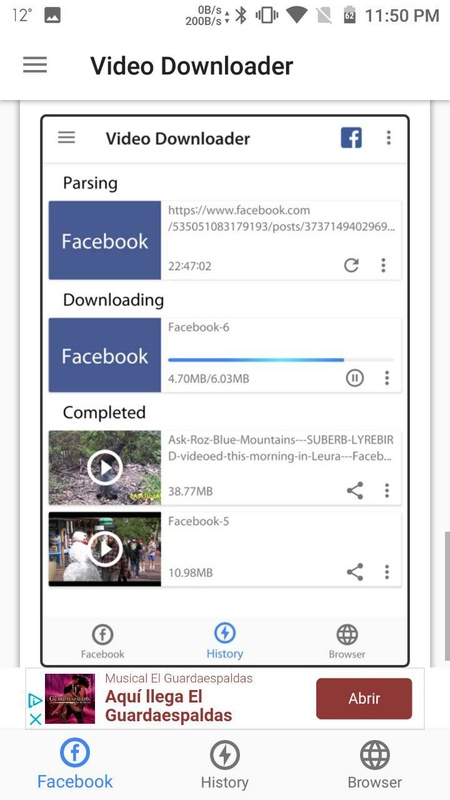The image size is (450, 800).
Task: Open more options for Facebook-5 video
Action: point(387,572)
